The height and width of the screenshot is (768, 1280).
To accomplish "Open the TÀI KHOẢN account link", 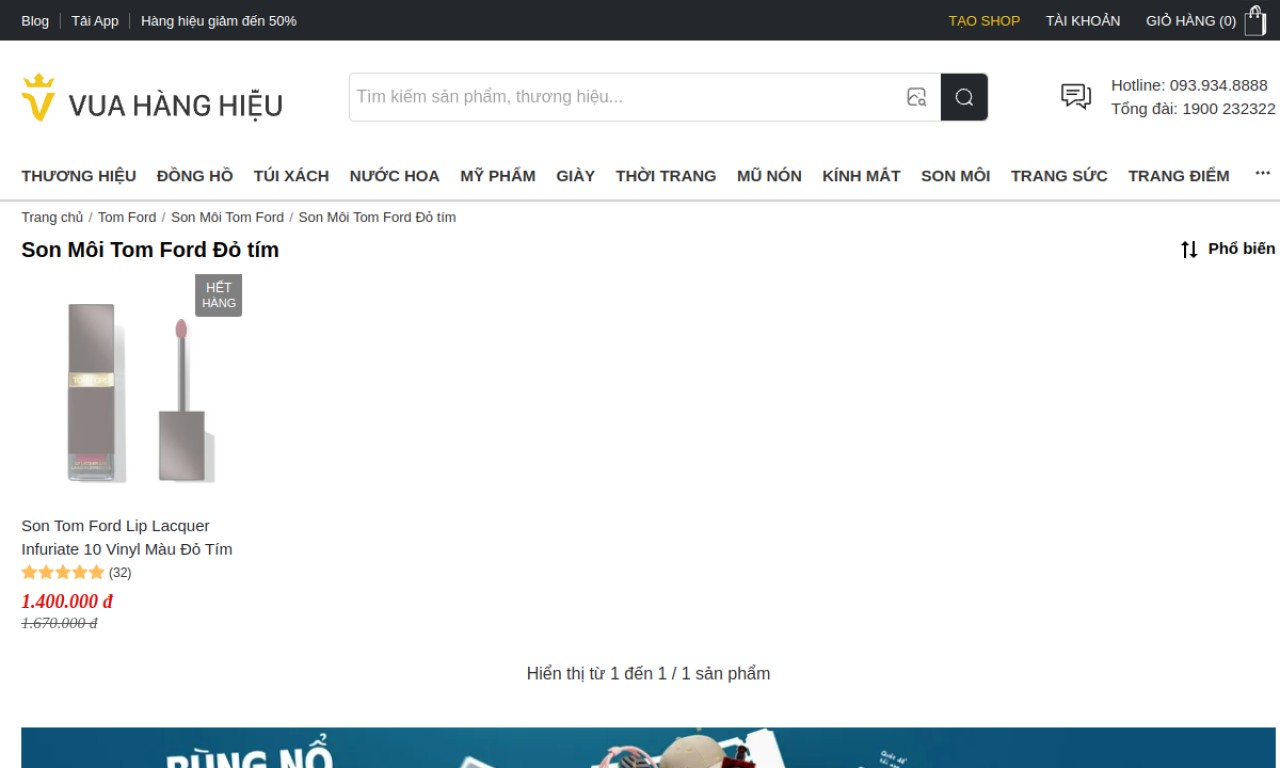I will [x=1083, y=21].
